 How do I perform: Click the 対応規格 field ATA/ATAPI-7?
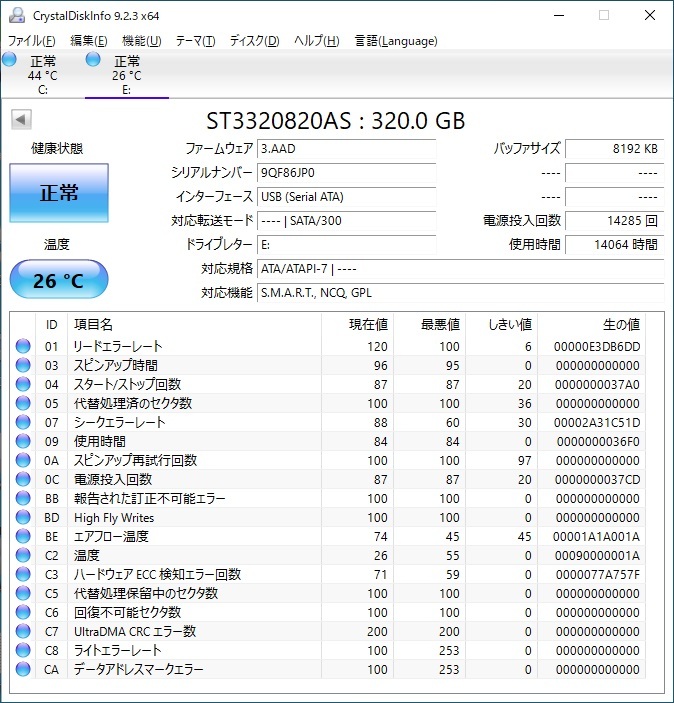point(460,269)
